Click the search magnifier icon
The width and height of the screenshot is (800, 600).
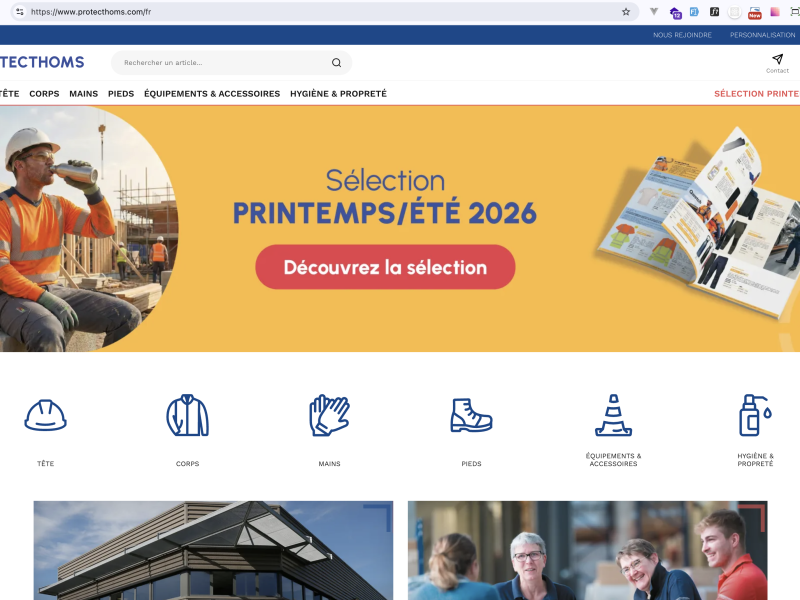pyautogui.click(x=336, y=62)
